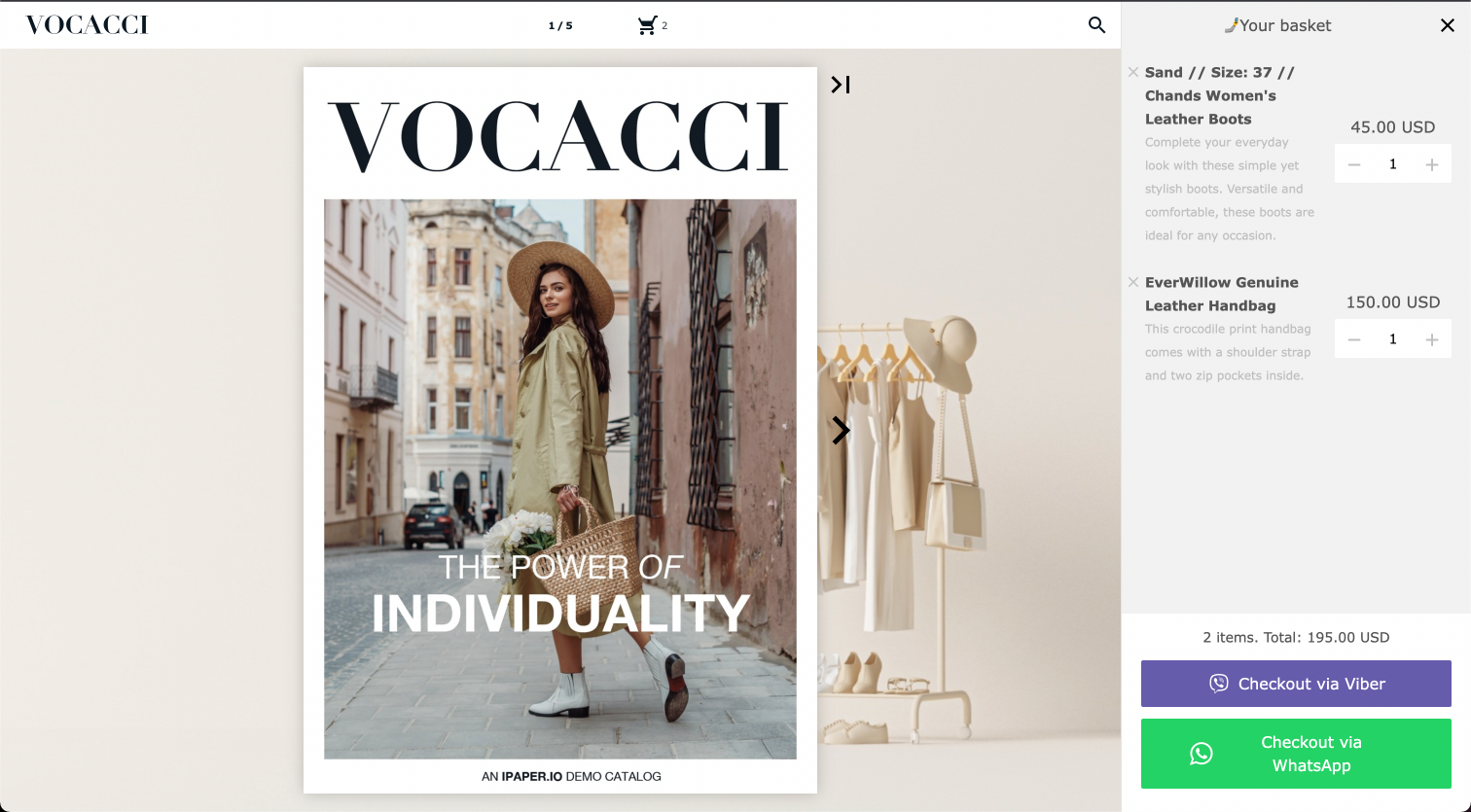Increase quantity of Leather Handbag

click(x=1432, y=339)
